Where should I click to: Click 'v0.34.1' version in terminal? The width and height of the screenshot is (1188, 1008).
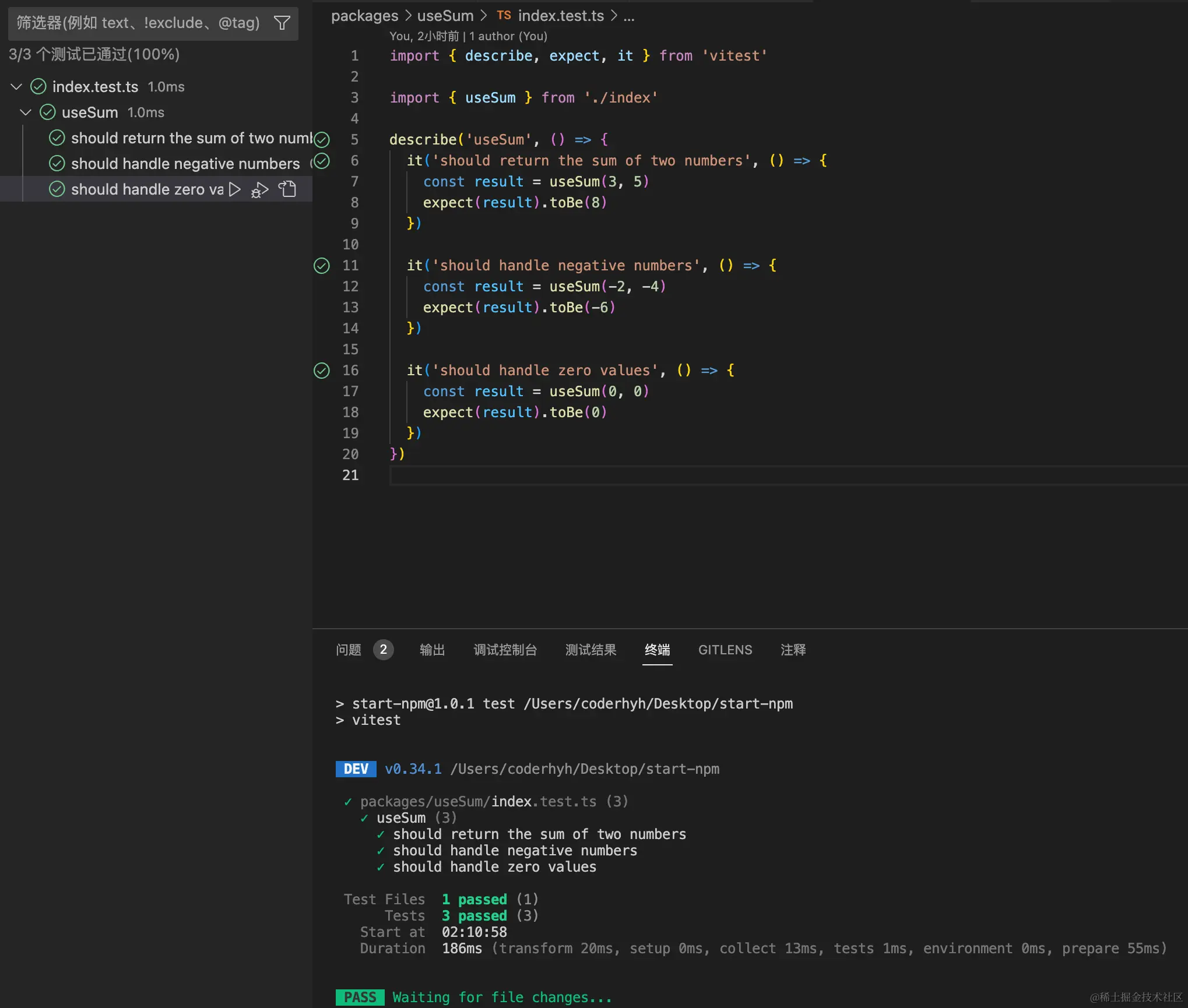(413, 769)
